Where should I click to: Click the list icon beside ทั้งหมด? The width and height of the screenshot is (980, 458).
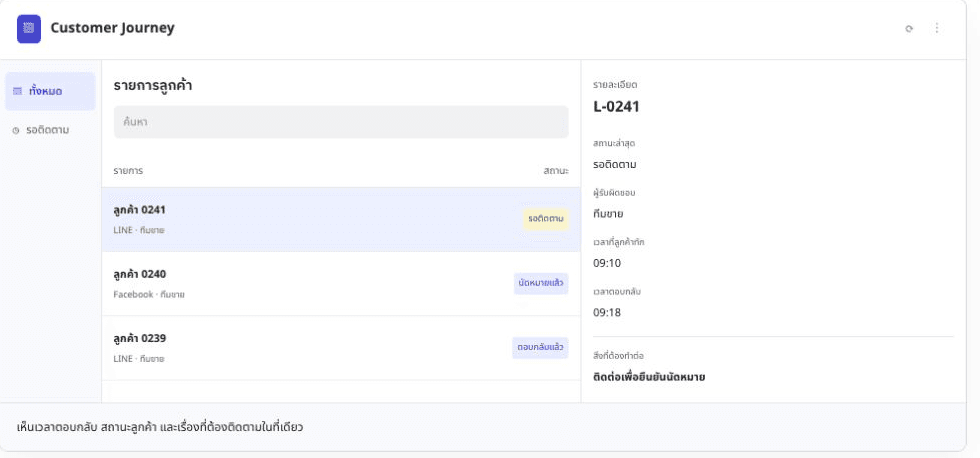tap(18, 91)
